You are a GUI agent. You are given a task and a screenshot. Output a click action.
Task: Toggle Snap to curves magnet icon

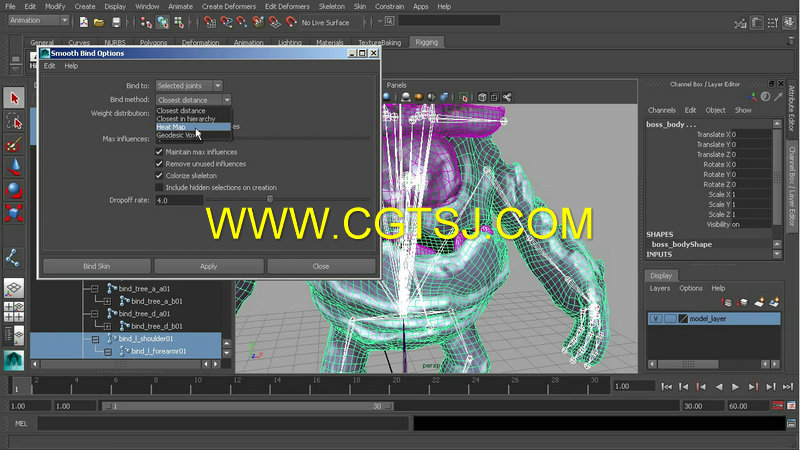point(226,22)
